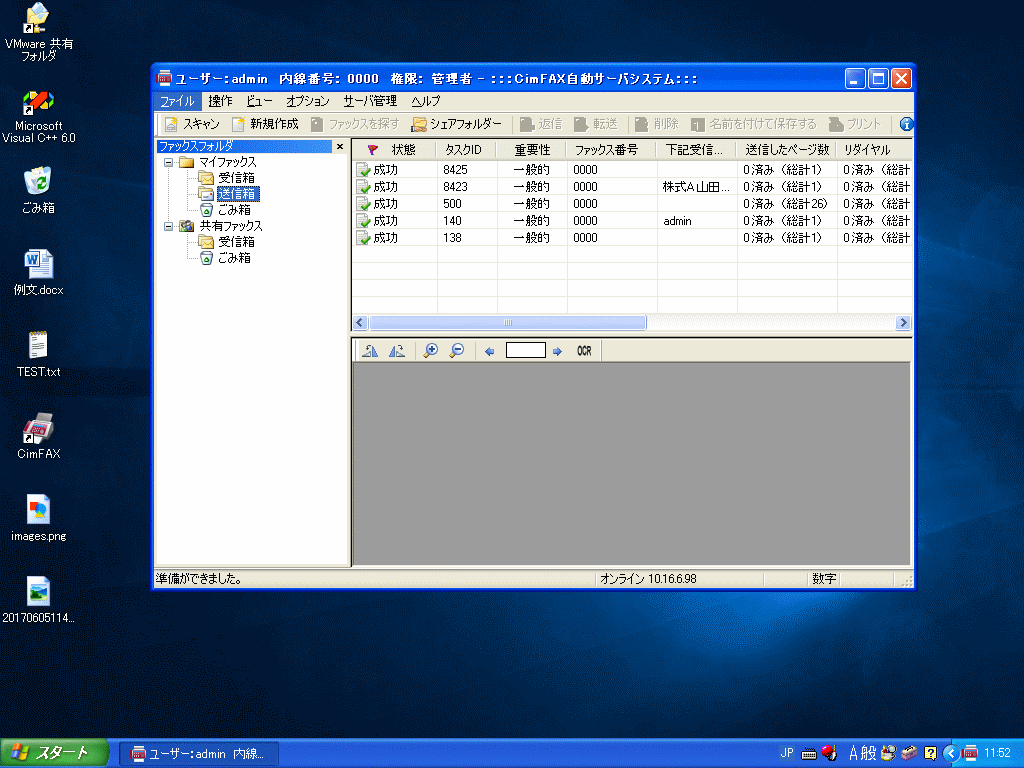Click the fax list scroll left arrow
This screenshot has height=768, width=1024.
(360, 323)
